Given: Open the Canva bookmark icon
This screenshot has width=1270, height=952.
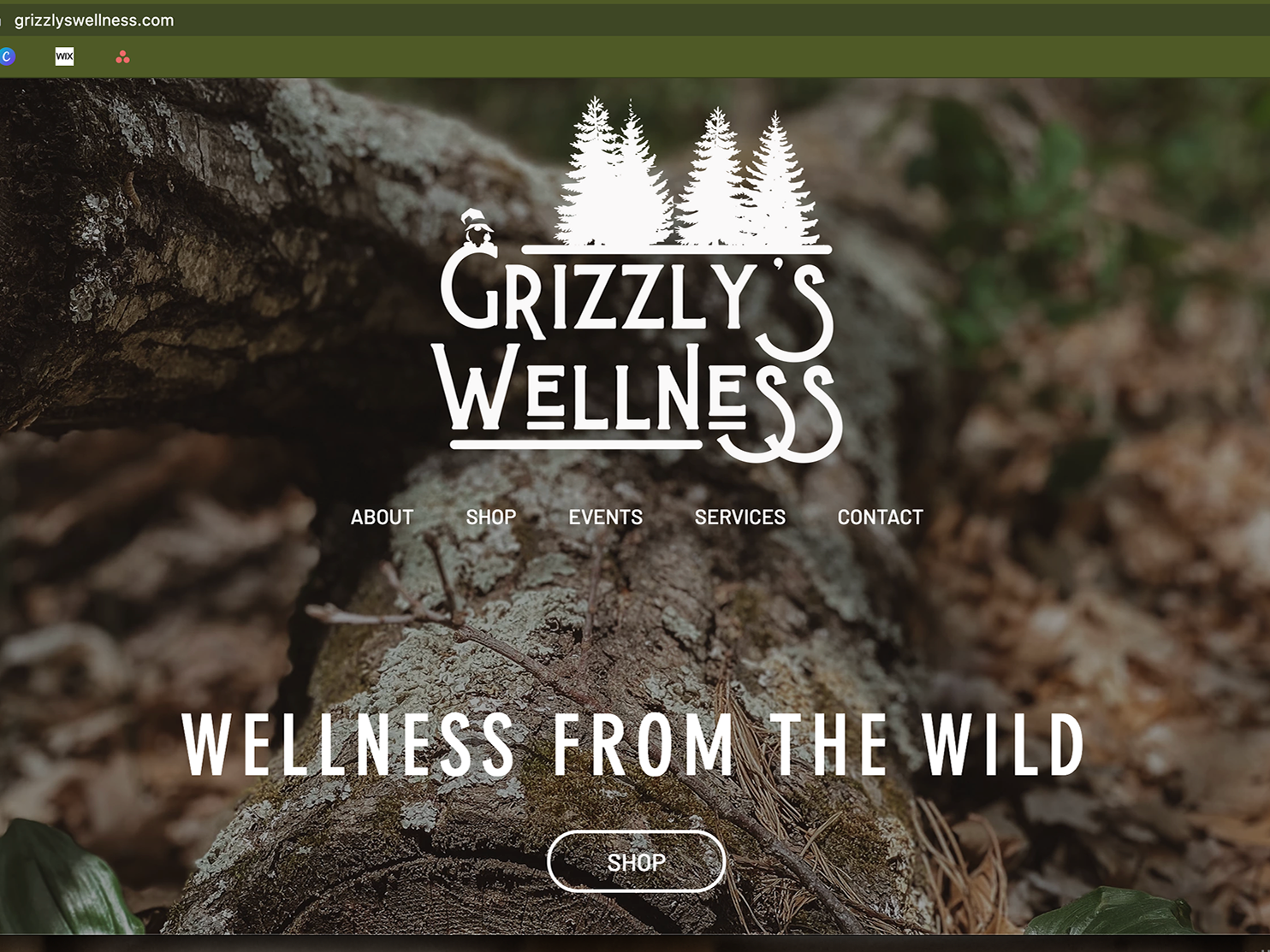Looking at the screenshot, I should 7,56.
